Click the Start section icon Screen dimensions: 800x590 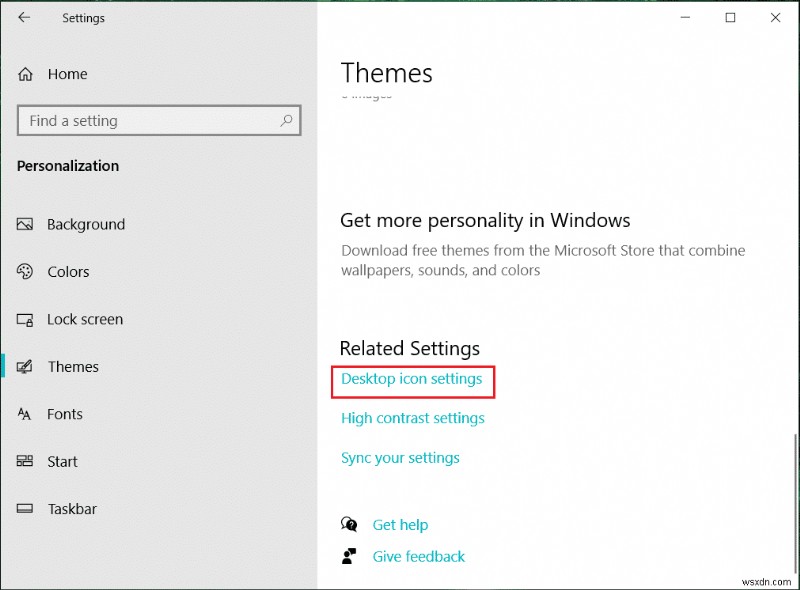click(x=25, y=461)
